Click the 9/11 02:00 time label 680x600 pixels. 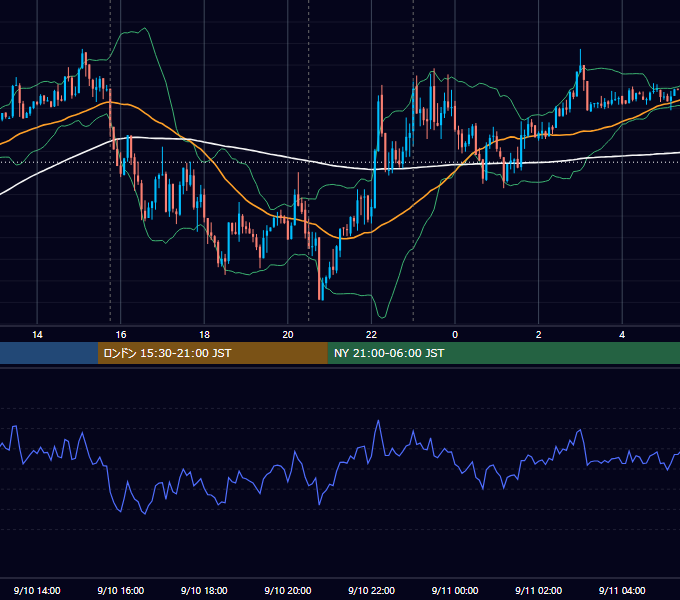coord(538,590)
